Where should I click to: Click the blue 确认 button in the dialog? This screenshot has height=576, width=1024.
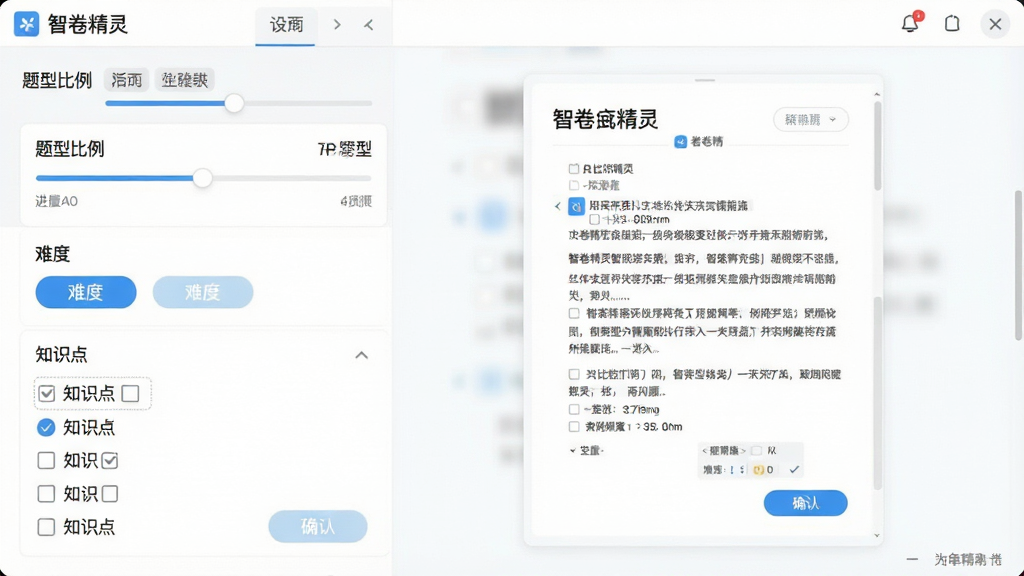point(805,503)
